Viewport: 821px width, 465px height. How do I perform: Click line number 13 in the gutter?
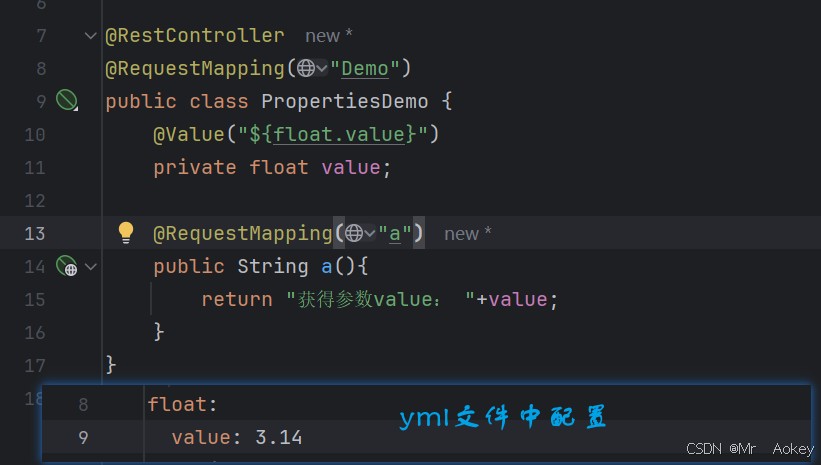click(35, 234)
